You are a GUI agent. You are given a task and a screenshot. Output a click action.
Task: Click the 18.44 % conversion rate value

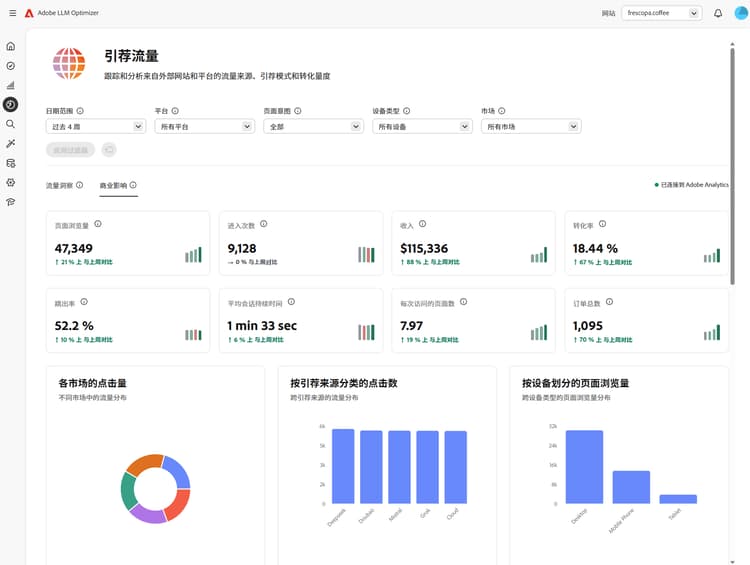(595, 248)
